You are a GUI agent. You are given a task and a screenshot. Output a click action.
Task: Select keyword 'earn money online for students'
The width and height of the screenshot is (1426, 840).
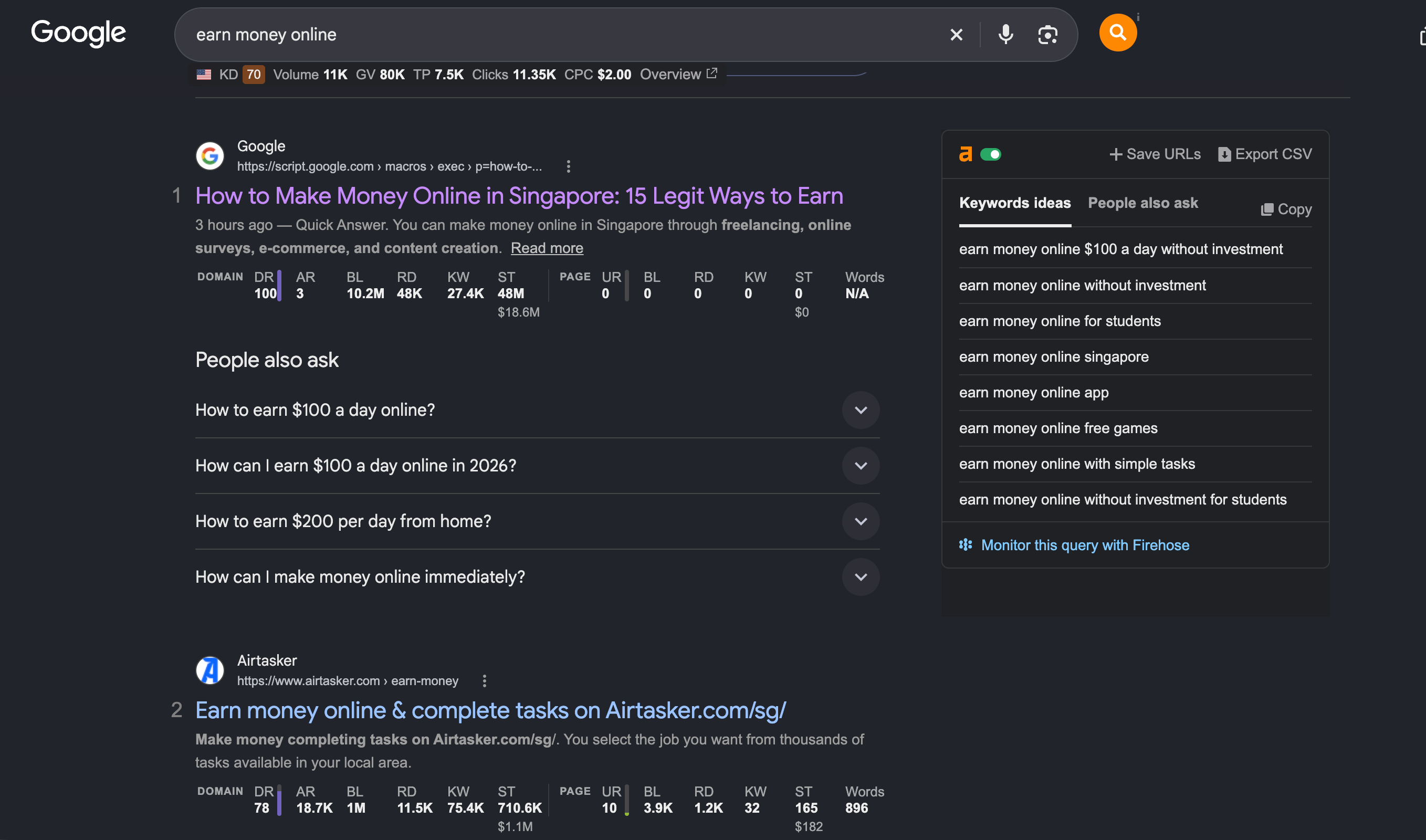click(x=1060, y=321)
